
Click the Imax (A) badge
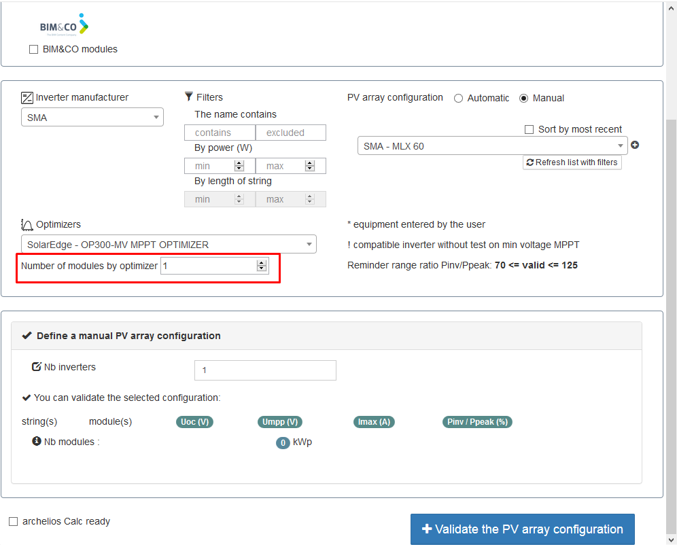pos(374,422)
